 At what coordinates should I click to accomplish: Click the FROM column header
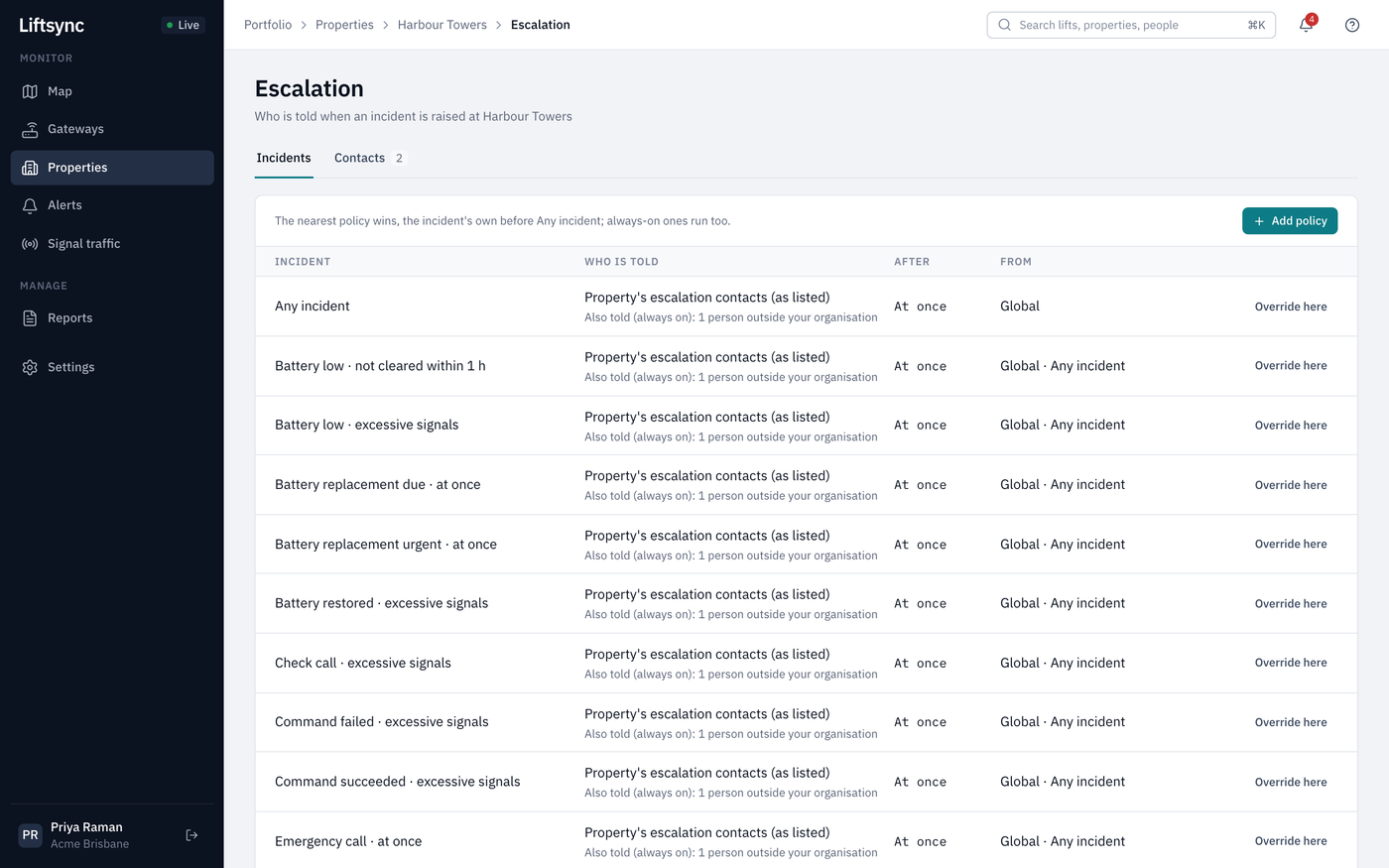pos(1016,262)
